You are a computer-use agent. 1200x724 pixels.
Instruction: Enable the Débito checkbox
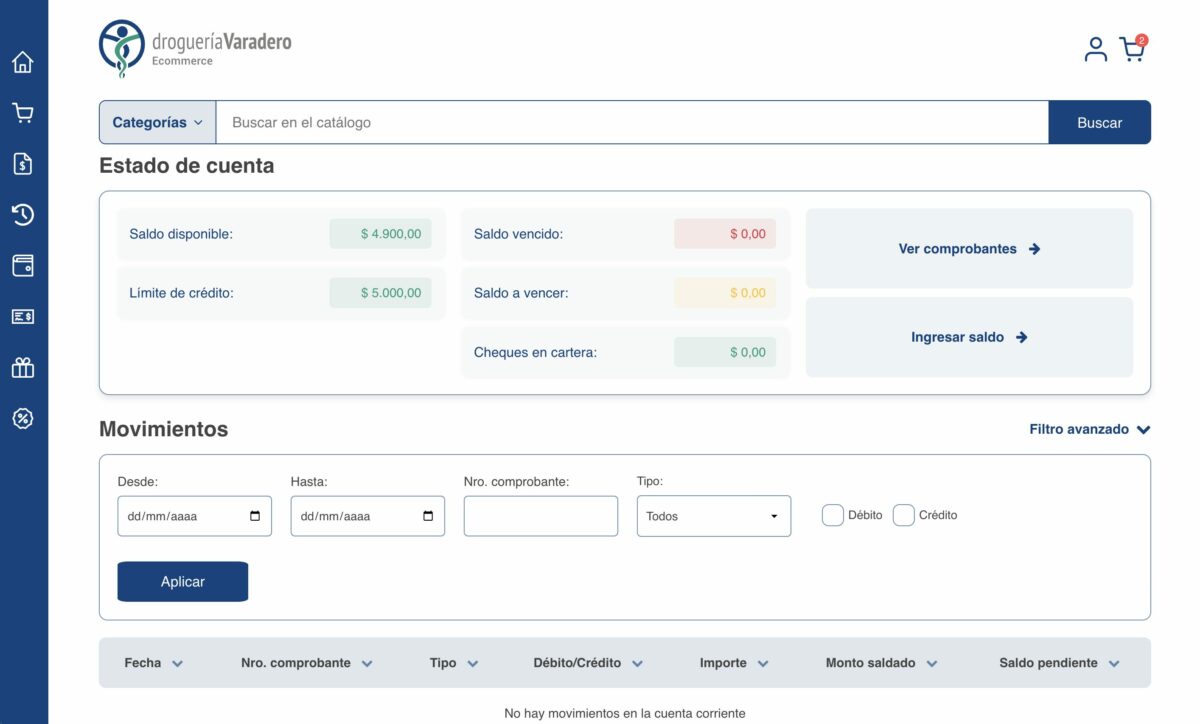pos(832,515)
